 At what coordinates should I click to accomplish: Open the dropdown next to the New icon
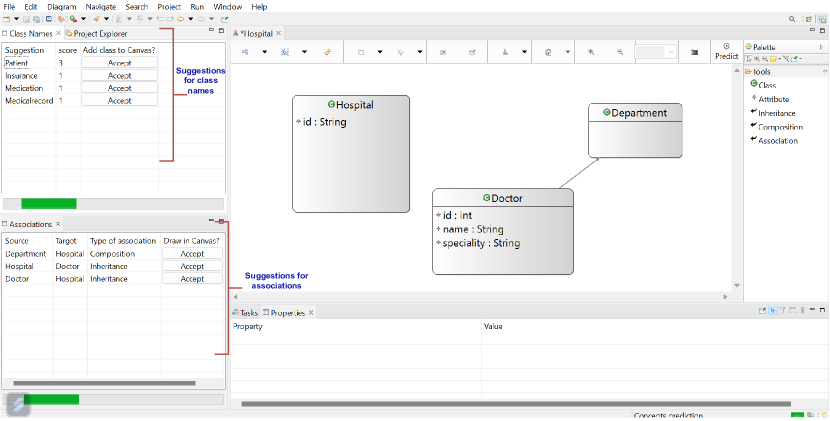point(16,19)
